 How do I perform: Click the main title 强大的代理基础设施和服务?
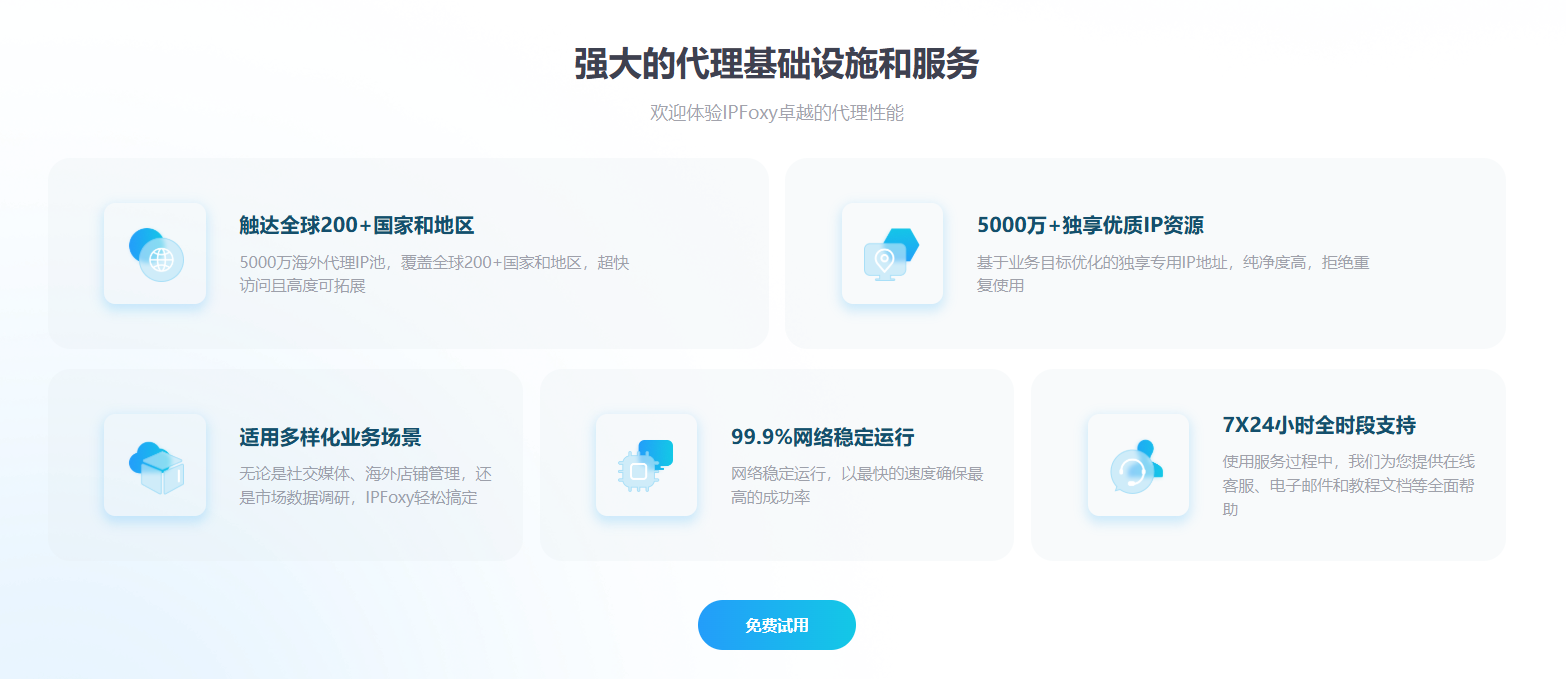click(x=777, y=64)
